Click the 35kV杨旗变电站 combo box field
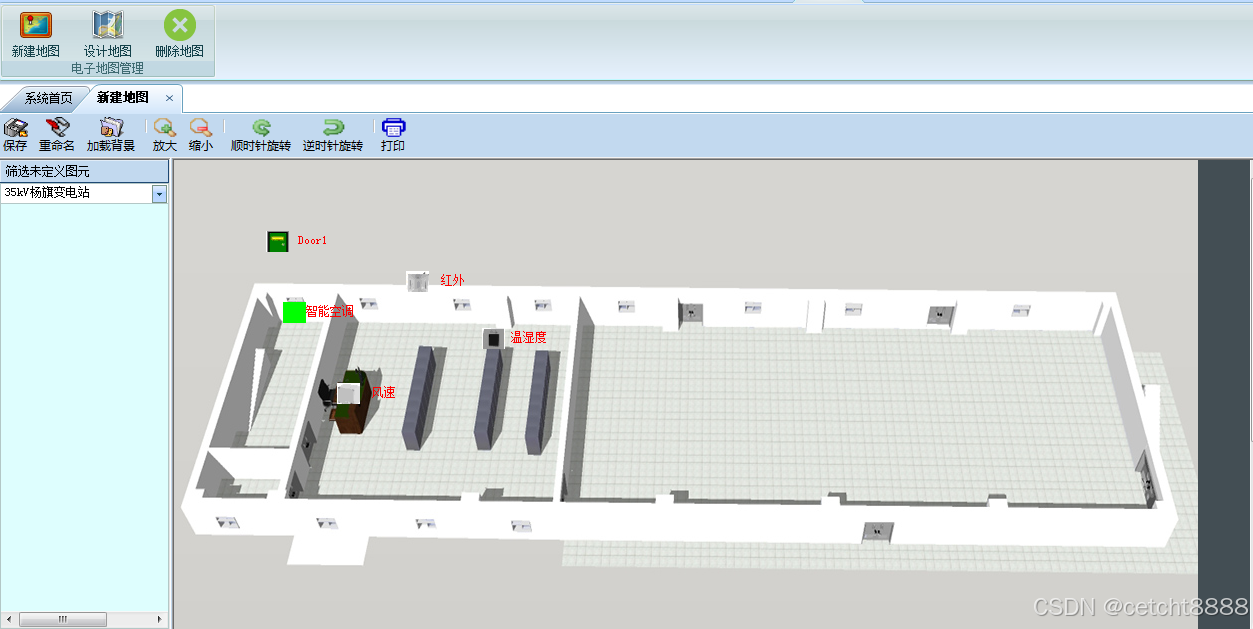This screenshot has width=1253, height=629. (84, 193)
